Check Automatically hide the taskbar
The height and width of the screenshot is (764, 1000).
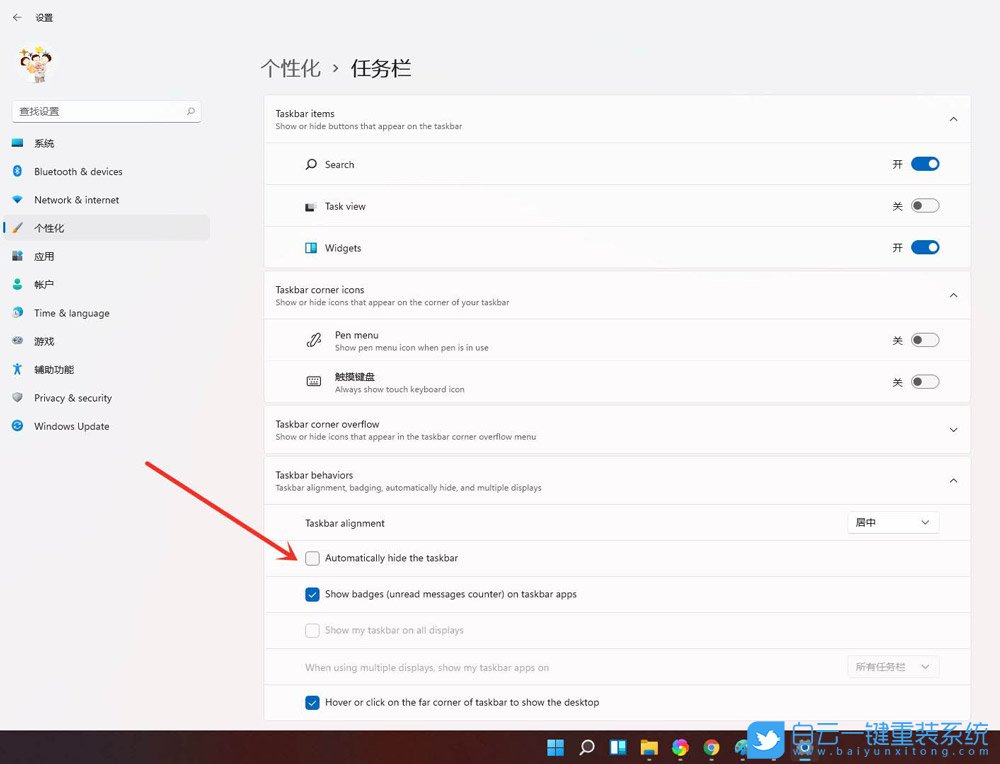[x=313, y=558]
